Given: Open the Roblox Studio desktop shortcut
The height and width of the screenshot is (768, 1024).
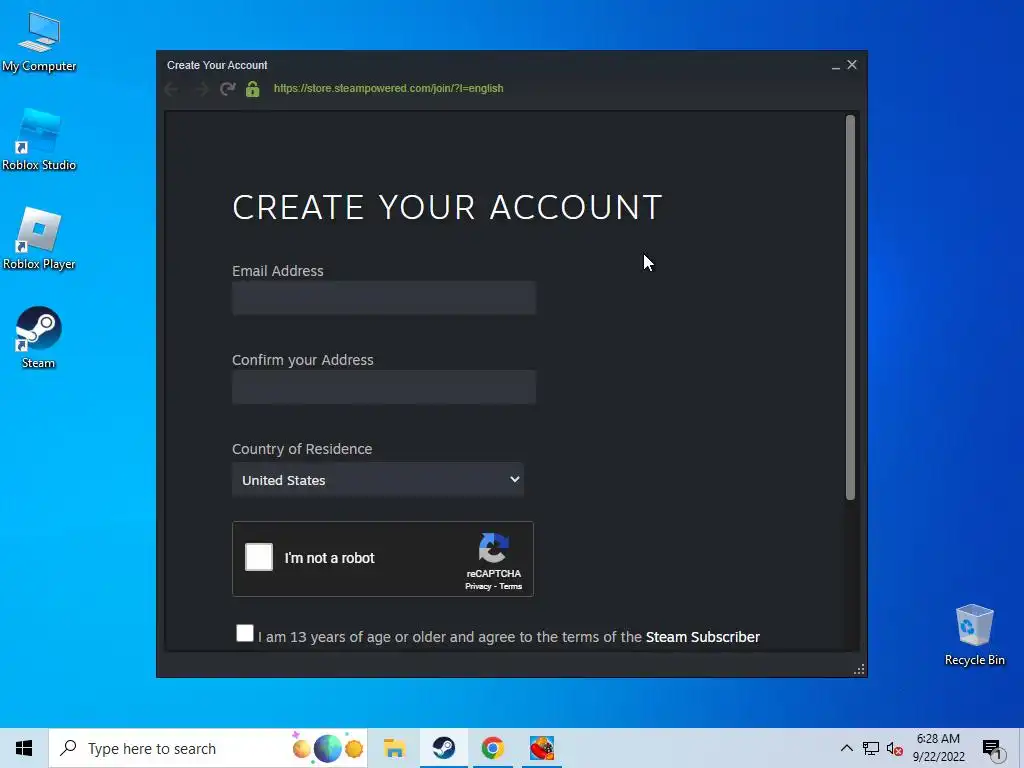Looking at the screenshot, I should pyautogui.click(x=39, y=140).
